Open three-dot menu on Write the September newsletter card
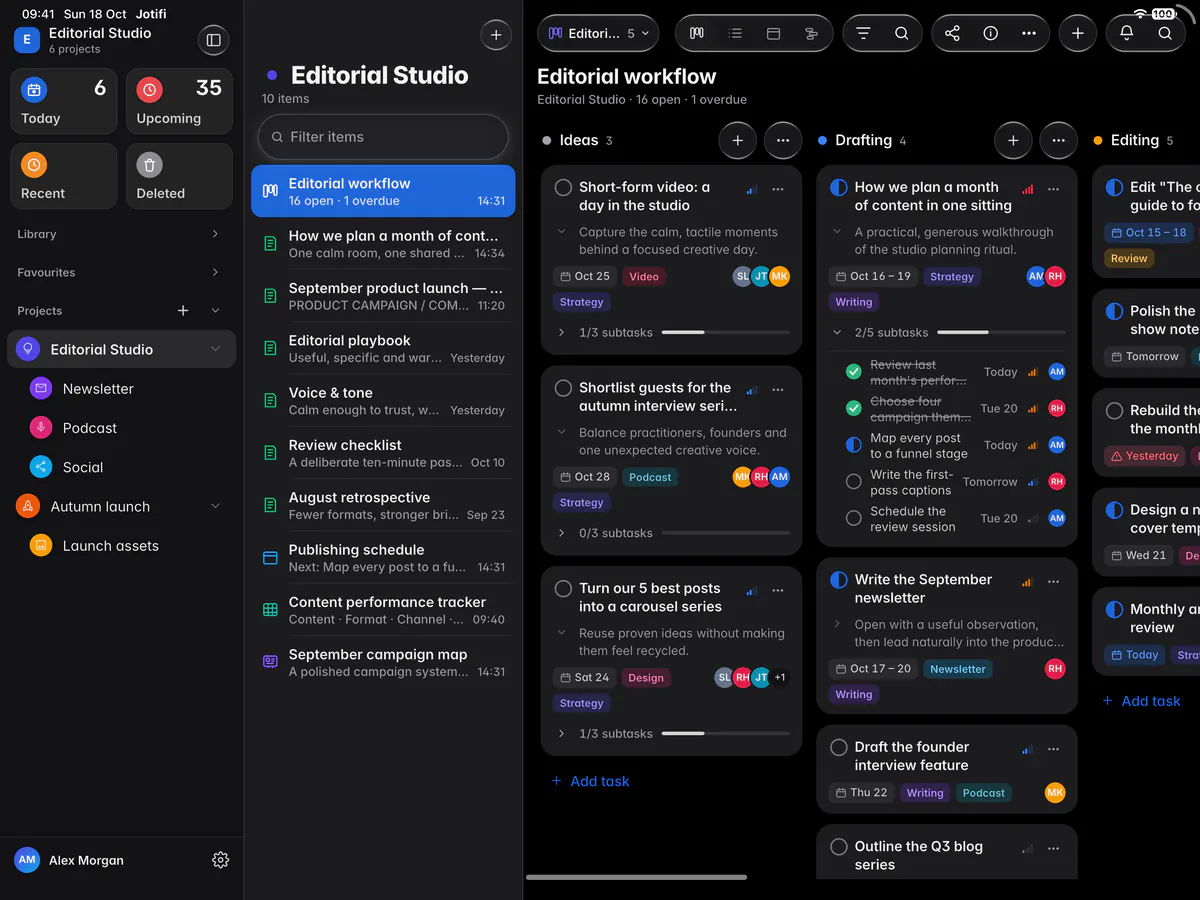This screenshot has width=1200, height=900. click(1053, 582)
